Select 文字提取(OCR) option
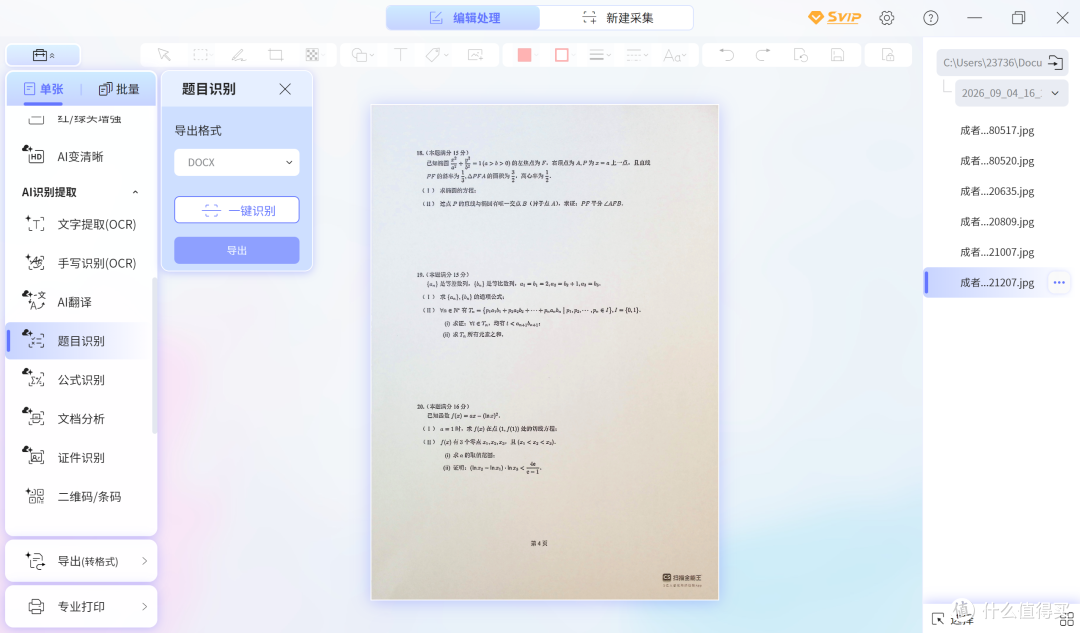Screen dimensions: 1080x633 click(x=80, y=224)
